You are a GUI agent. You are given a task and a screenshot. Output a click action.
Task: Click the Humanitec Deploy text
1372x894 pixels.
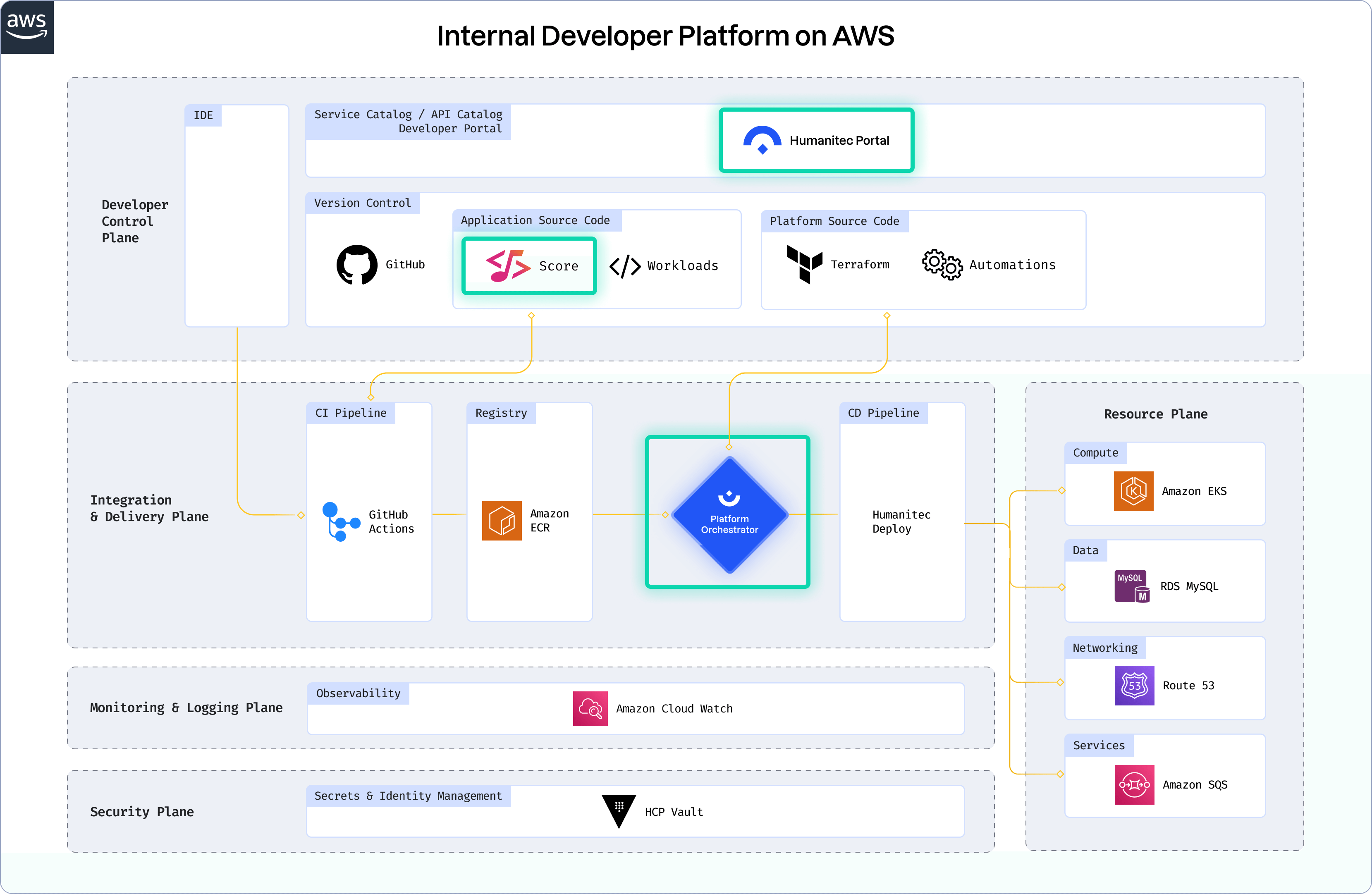coord(901,522)
